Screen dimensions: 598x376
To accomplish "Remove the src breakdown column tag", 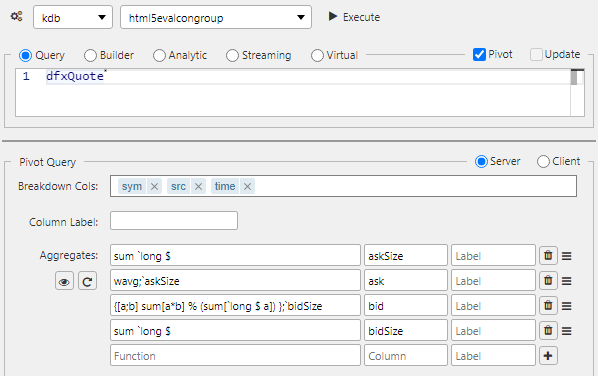I will tap(198, 186).
